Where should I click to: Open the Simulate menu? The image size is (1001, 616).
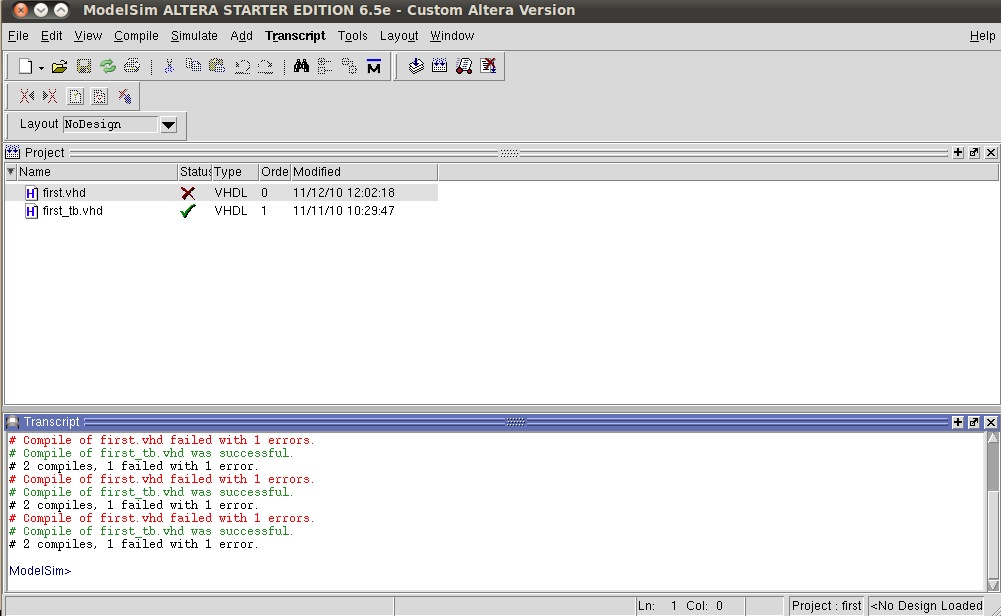tap(194, 36)
